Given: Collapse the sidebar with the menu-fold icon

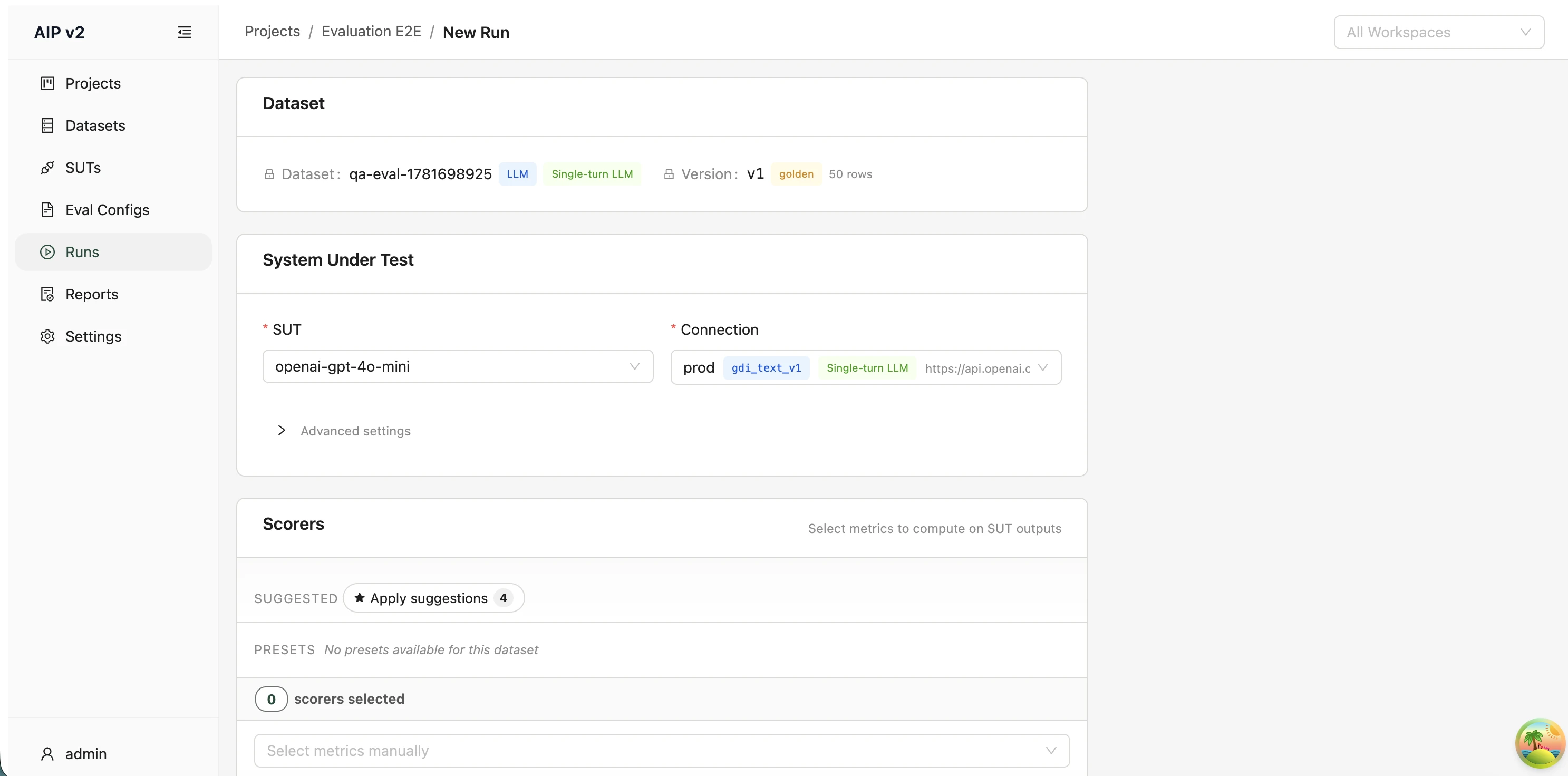Looking at the screenshot, I should point(184,32).
